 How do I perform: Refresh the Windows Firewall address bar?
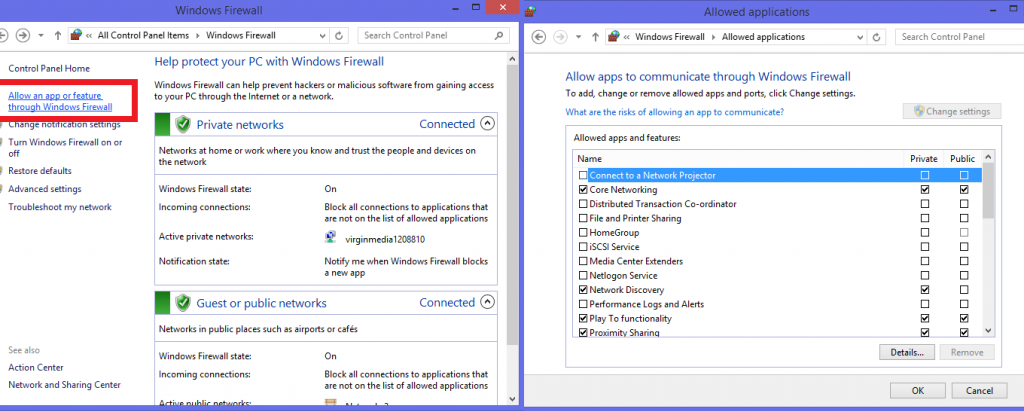coord(338,35)
